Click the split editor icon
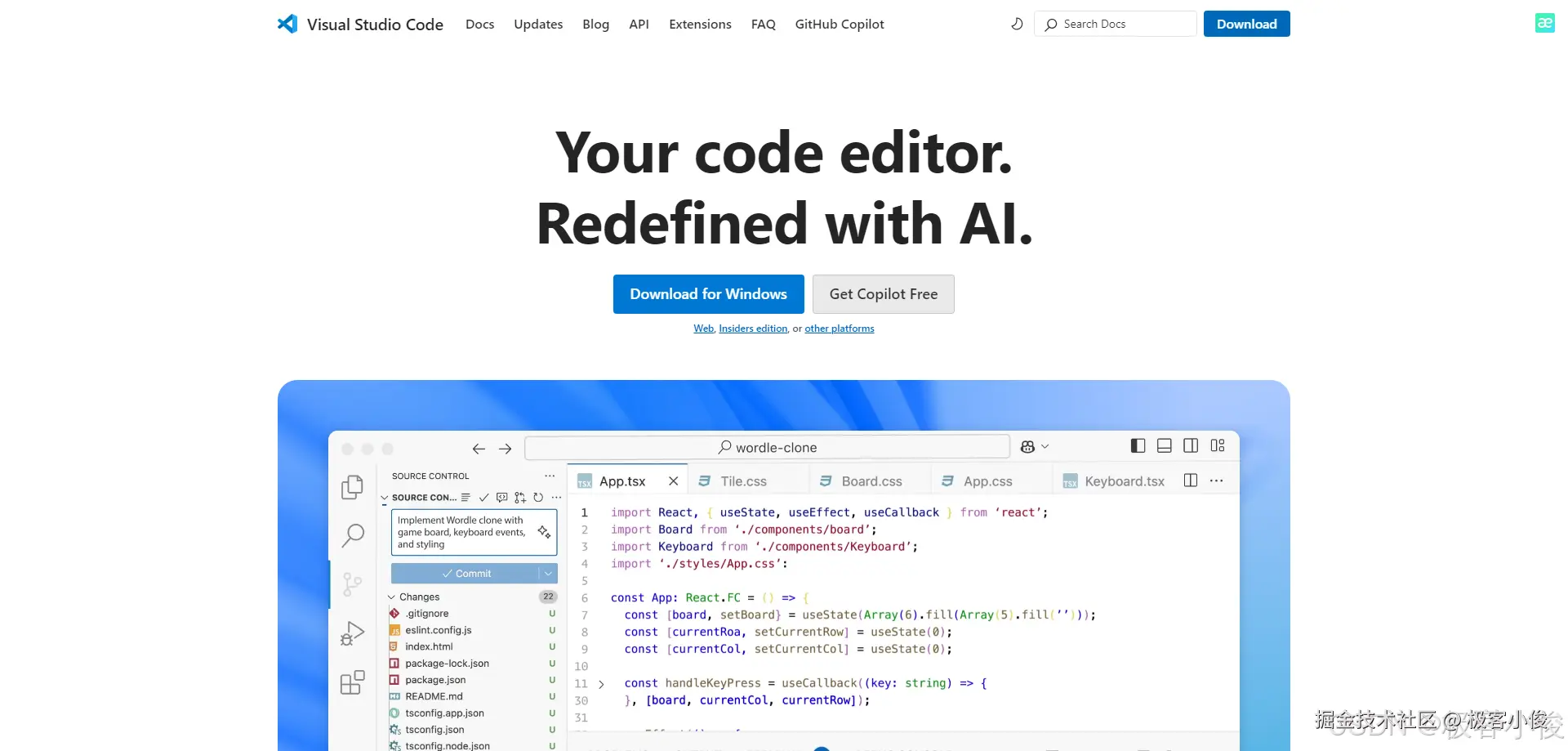The height and width of the screenshot is (751, 1568). [x=1191, y=481]
